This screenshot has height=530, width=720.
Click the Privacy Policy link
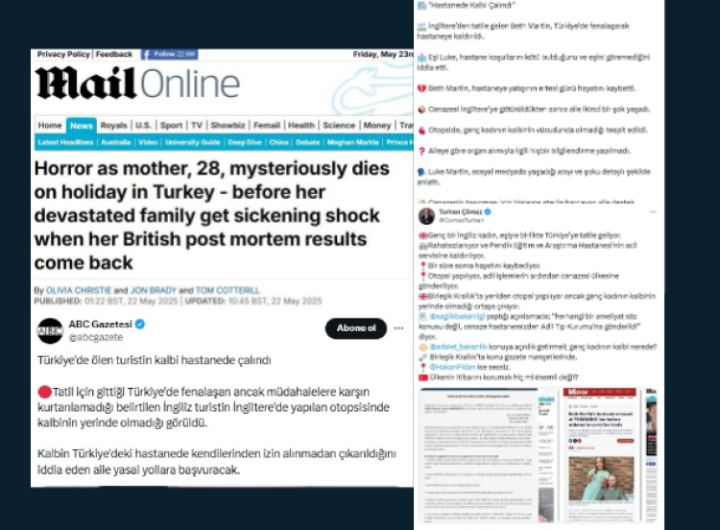tap(63, 54)
